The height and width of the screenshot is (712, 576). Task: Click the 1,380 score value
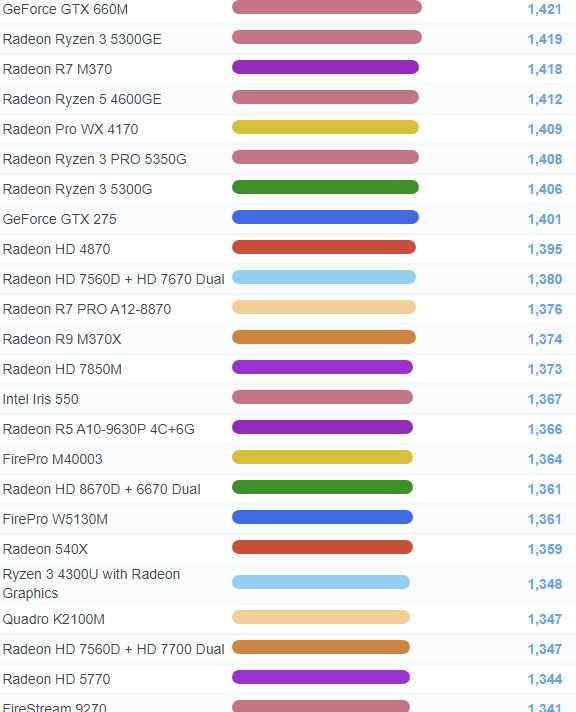click(x=545, y=279)
